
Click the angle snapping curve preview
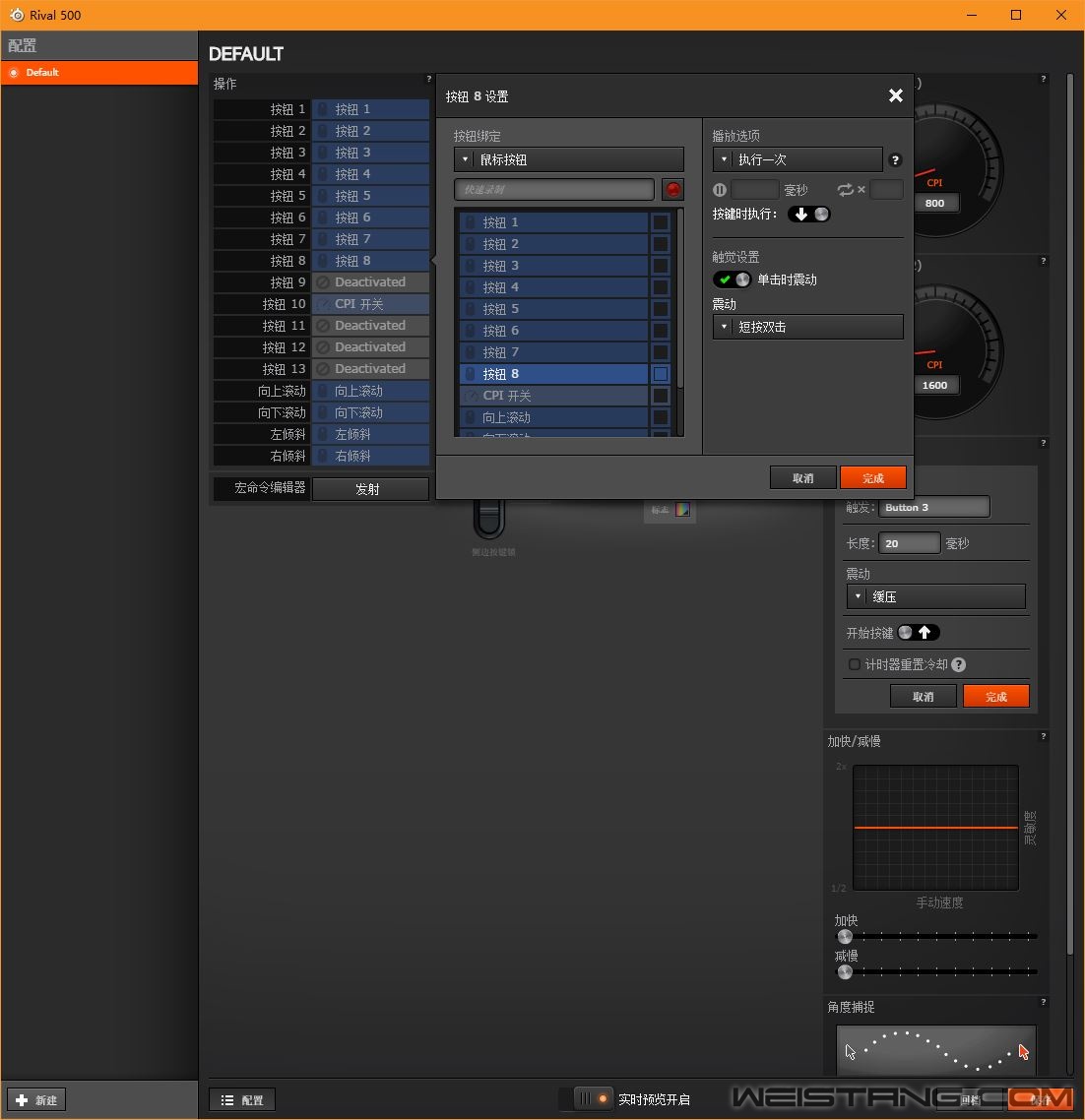[x=935, y=1050]
